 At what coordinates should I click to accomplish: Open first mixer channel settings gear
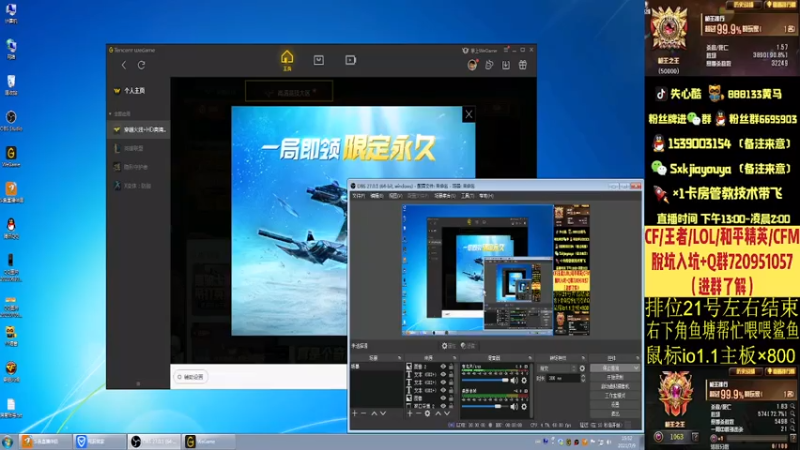524,381
